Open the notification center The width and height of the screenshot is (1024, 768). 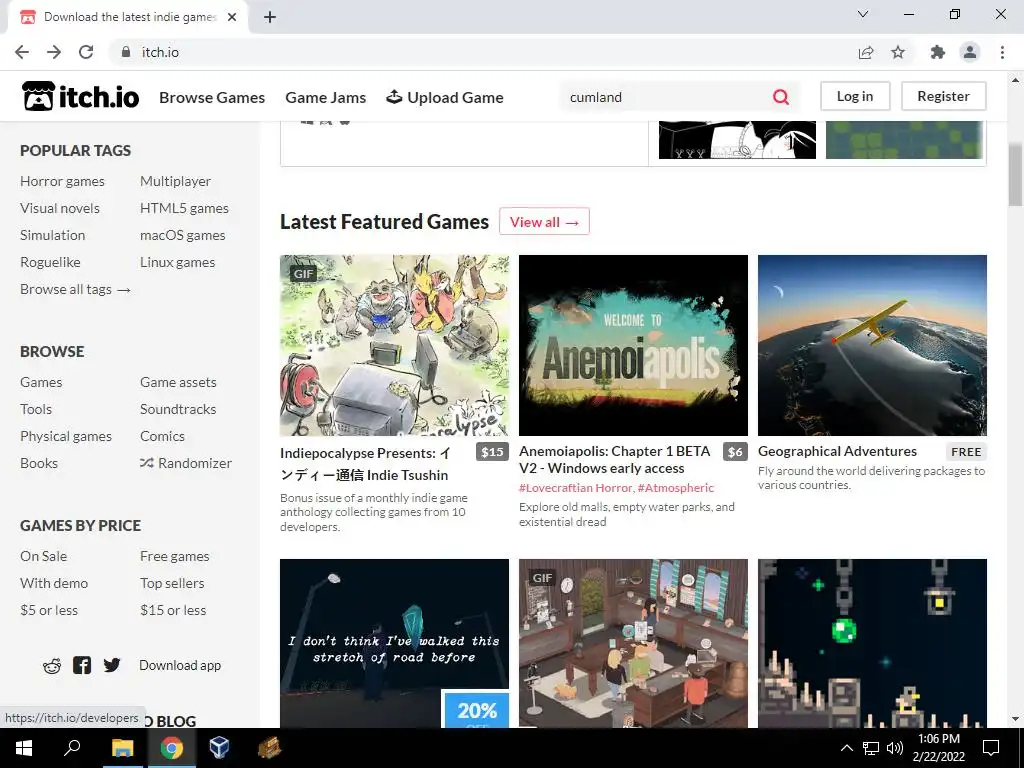tap(991, 748)
